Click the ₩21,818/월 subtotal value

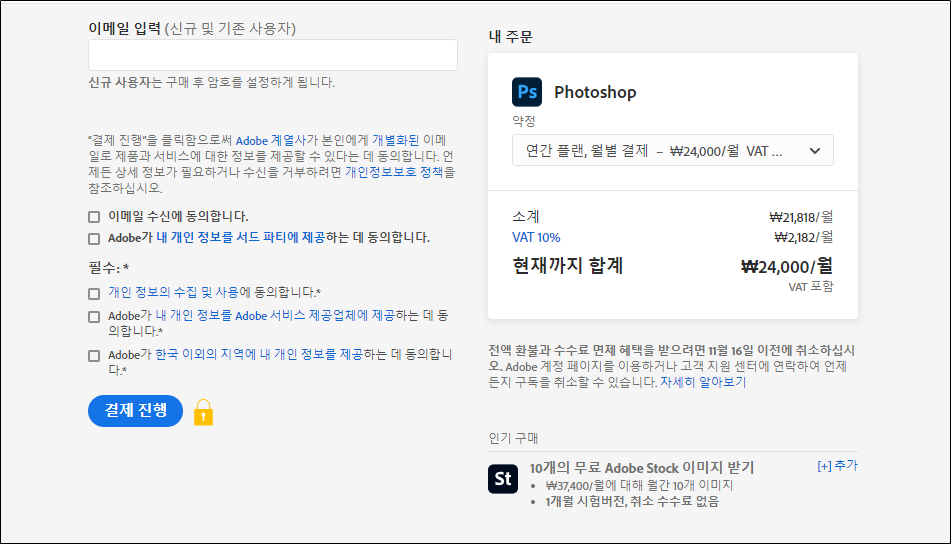point(801,217)
